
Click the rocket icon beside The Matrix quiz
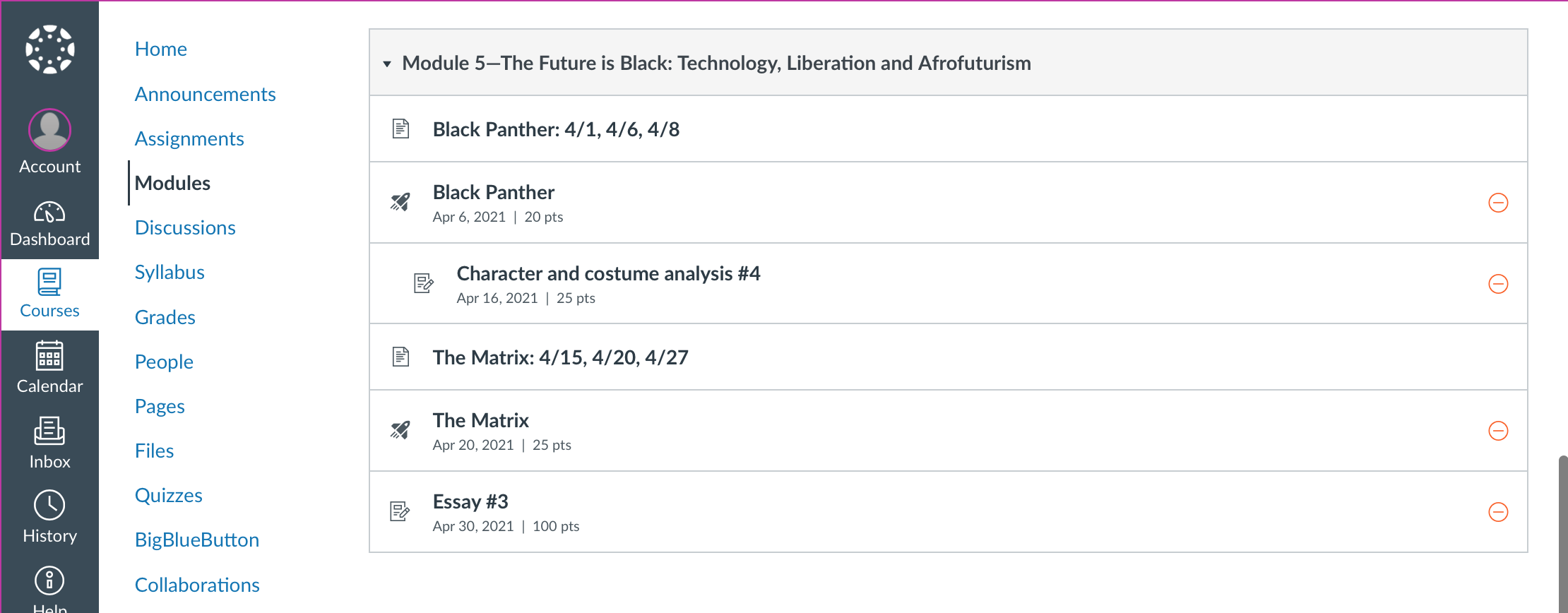(x=400, y=430)
